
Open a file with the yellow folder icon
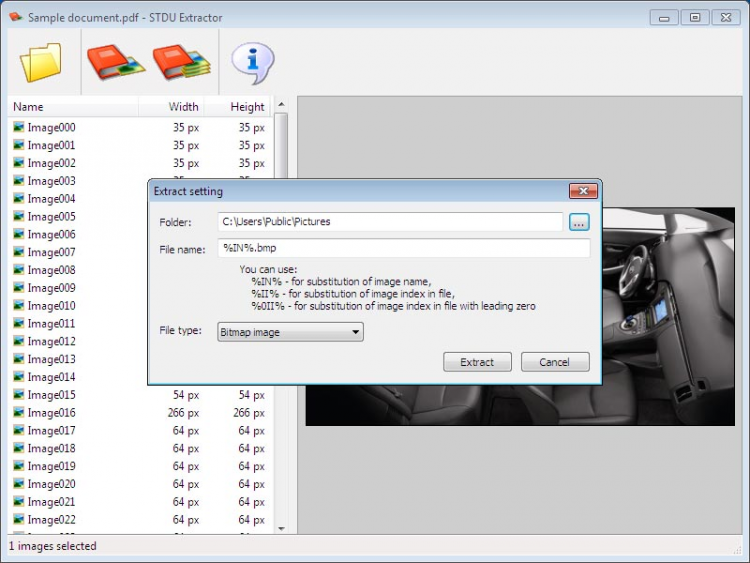click(x=41, y=62)
